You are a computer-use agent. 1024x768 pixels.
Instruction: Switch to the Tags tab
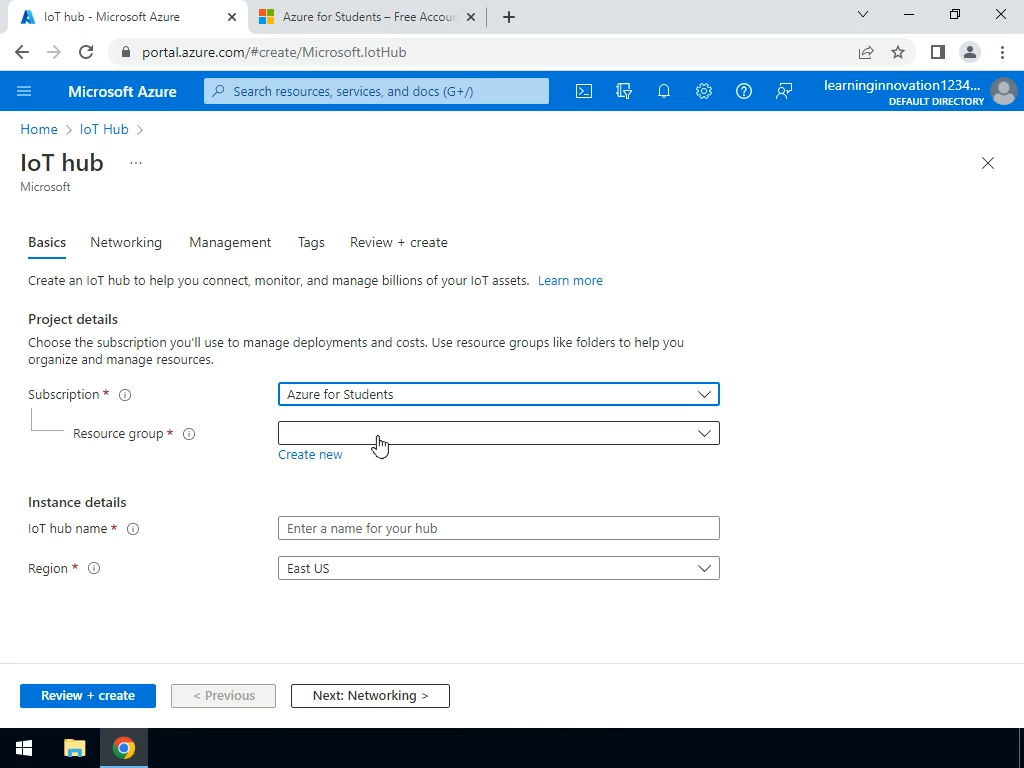(311, 242)
